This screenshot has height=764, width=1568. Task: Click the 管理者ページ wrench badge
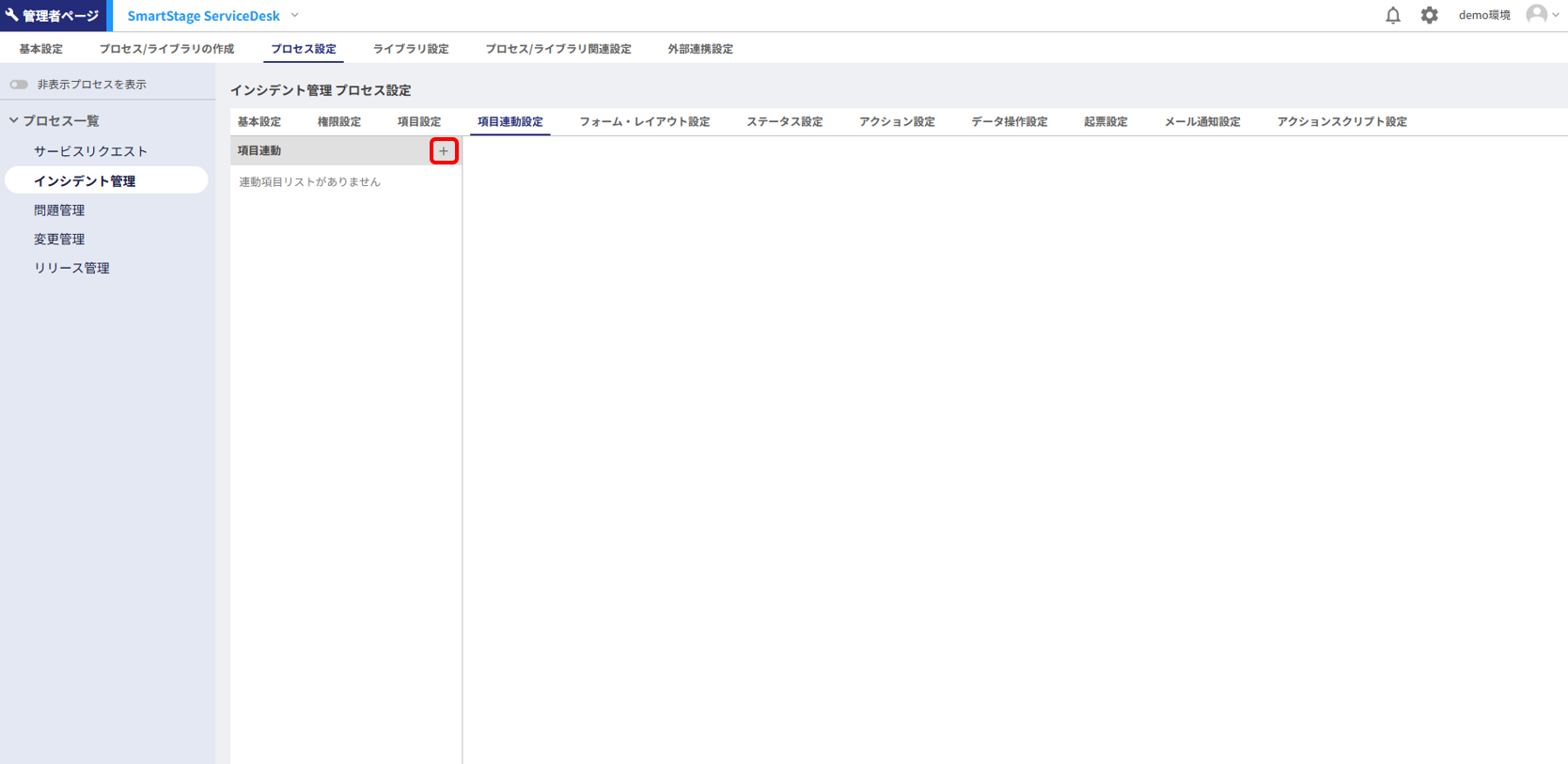(54, 15)
